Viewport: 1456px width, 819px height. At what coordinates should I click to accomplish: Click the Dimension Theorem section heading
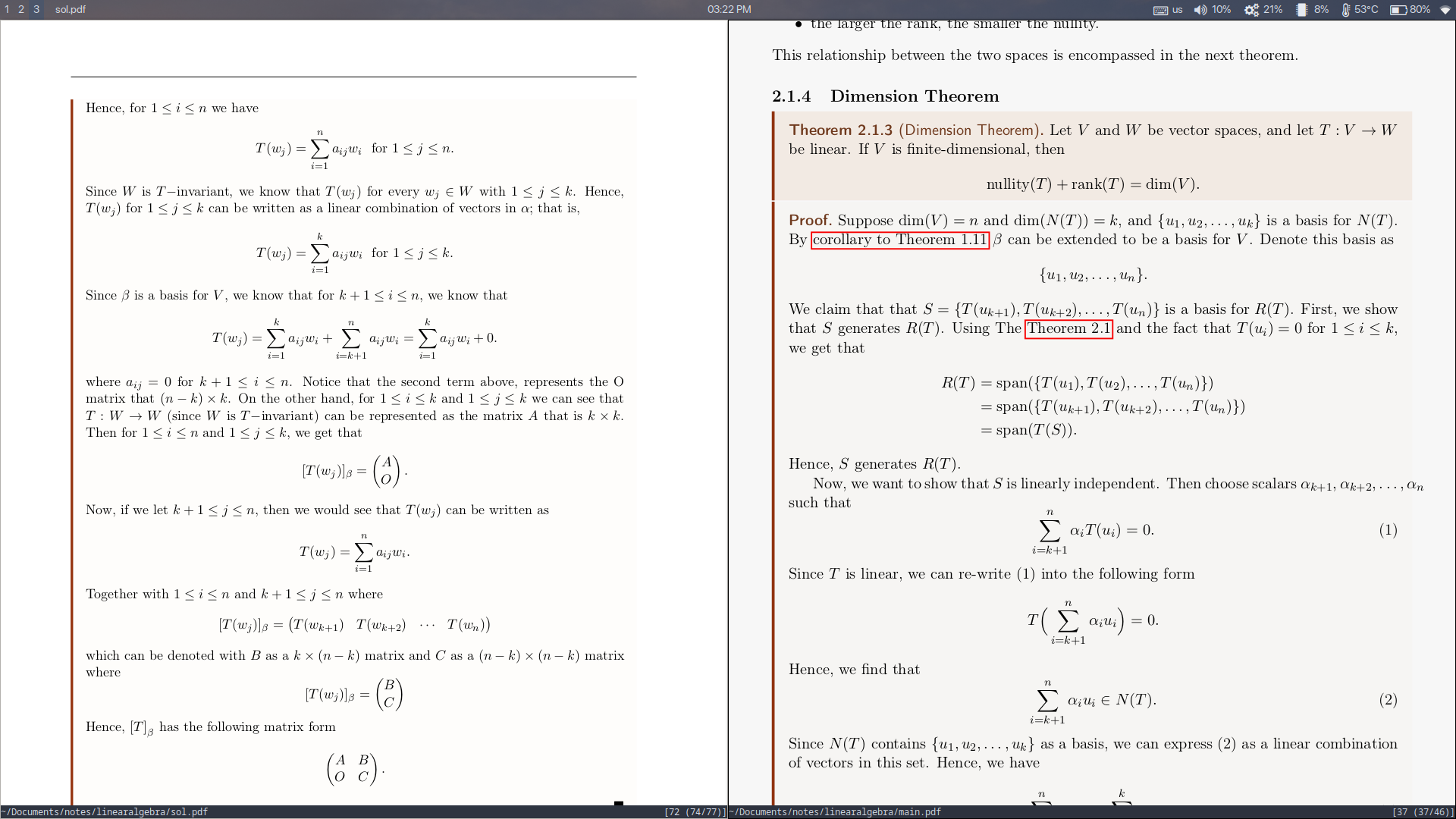pos(914,96)
